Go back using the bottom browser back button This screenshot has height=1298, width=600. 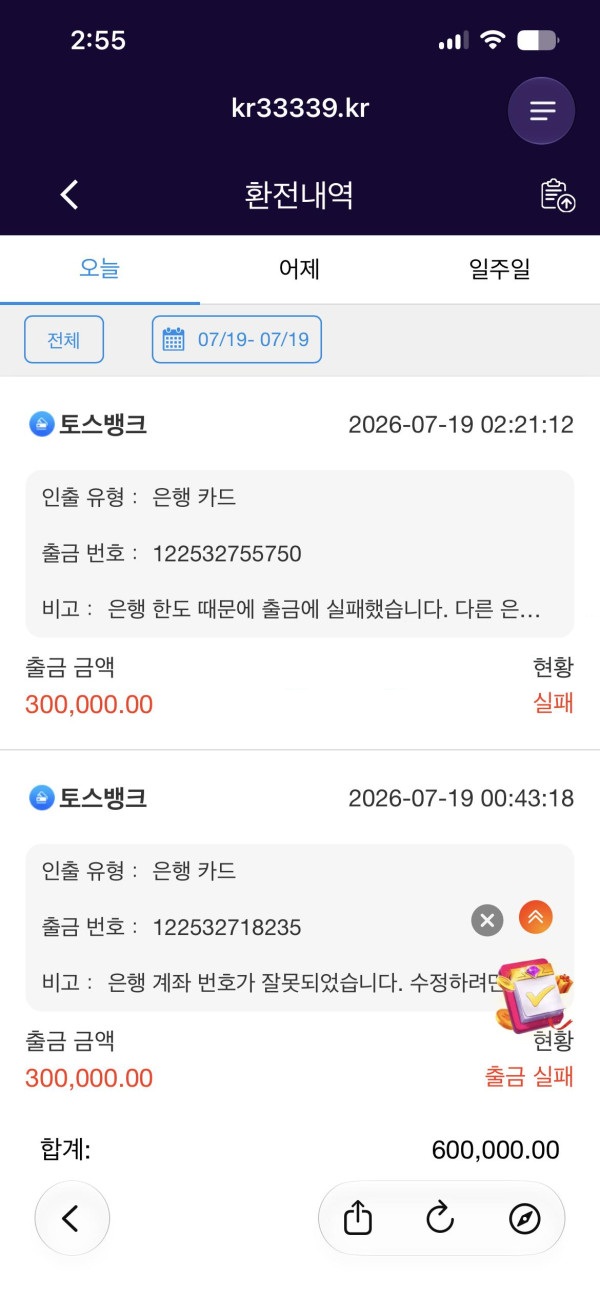[x=72, y=1218]
